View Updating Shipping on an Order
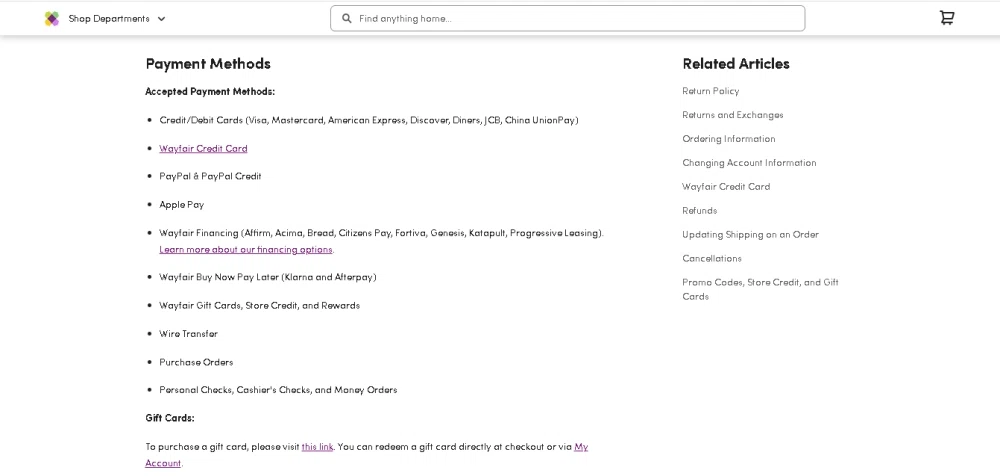This screenshot has height=476, width=1000. (750, 235)
